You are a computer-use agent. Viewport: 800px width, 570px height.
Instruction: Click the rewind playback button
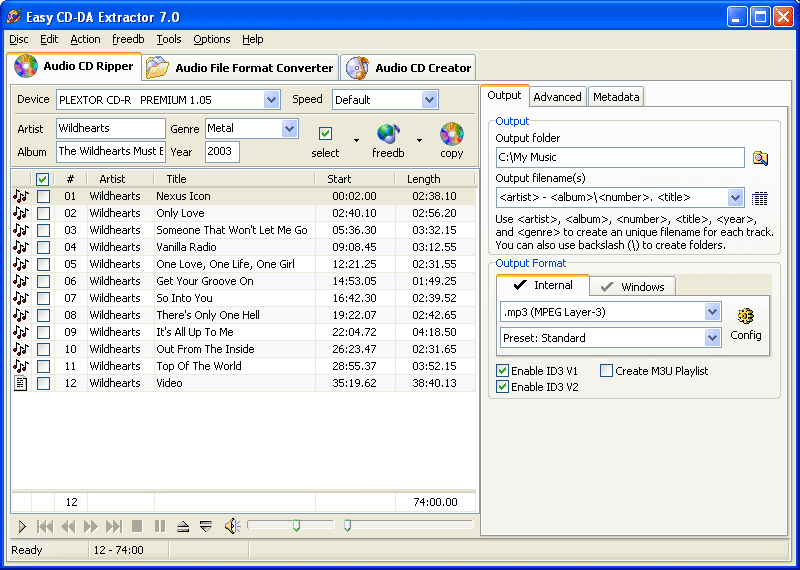tap(68, 526)
